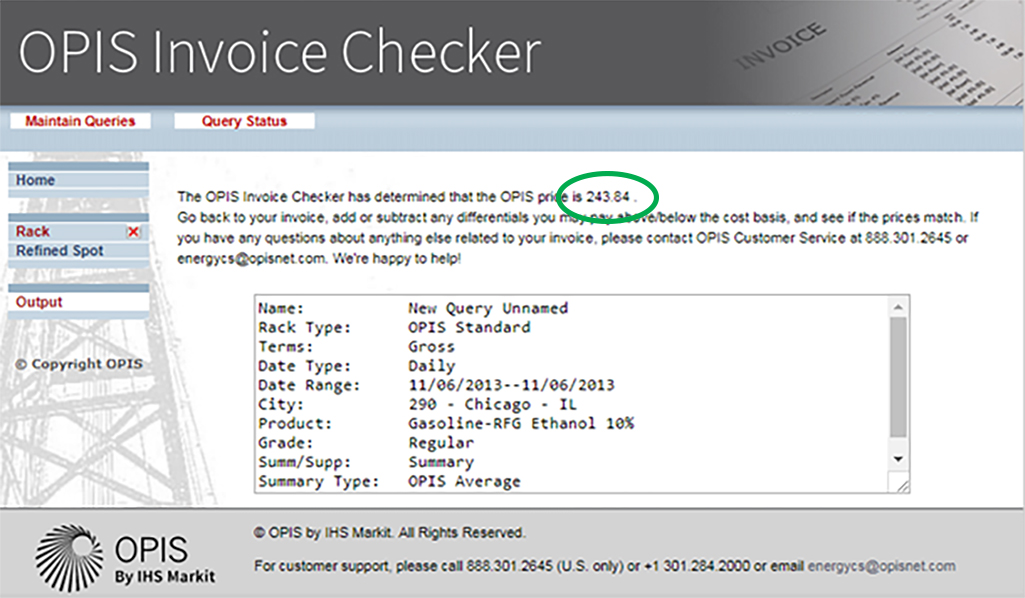
Task: Click the results box scrollbar thumb
Action: pos(898,377)
